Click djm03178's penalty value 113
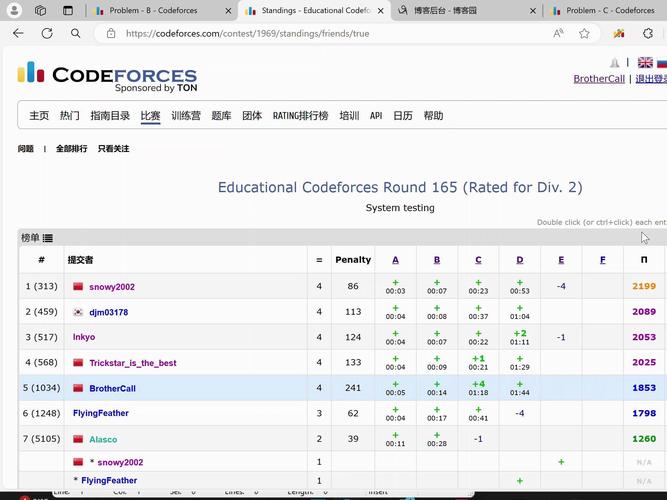This screenshot has height=500, width=667. pyautogui.click(x=353, y=311)
